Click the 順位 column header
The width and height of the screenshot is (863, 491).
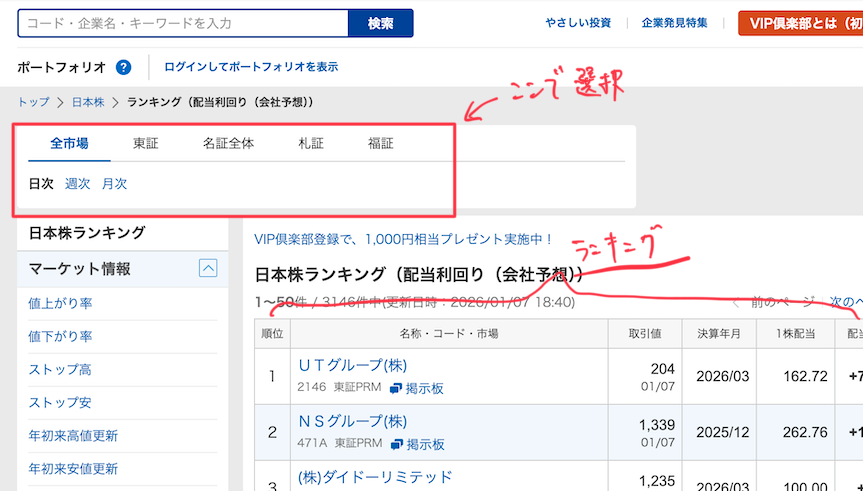click(x=272, y=334)
